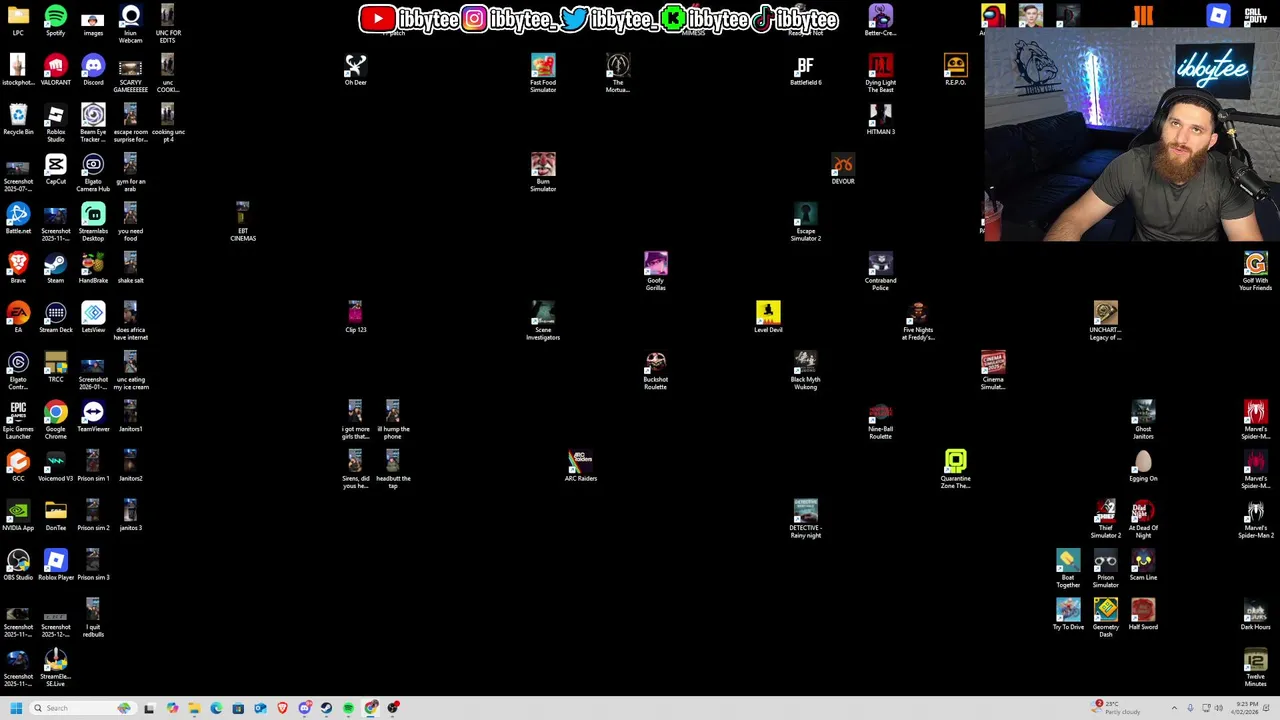The height and width of the screenshot is (720, 1280).
Task: Show hidden system tray icons
Action: point(1174,708)
